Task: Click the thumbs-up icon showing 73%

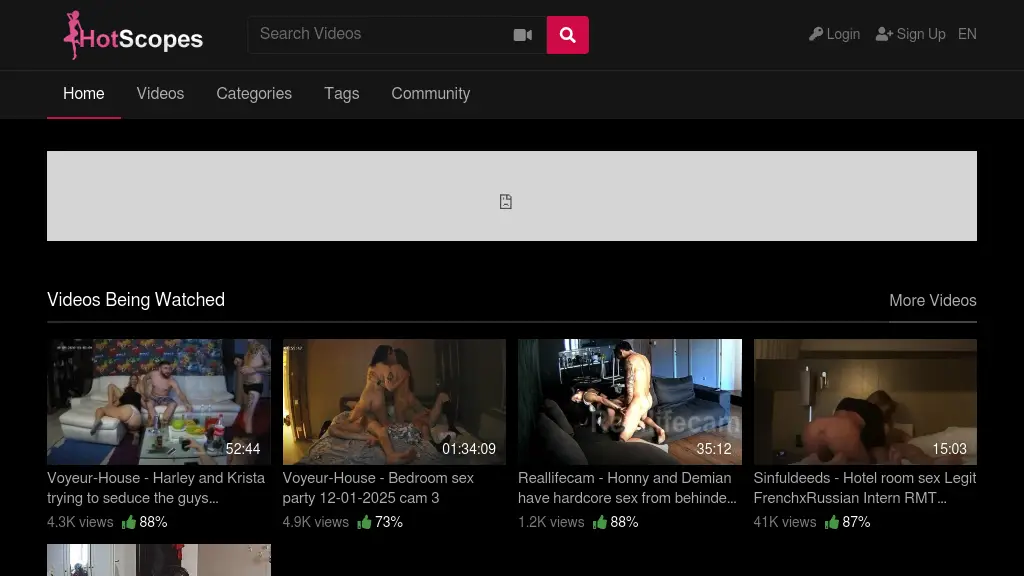Action: [364, 522]
